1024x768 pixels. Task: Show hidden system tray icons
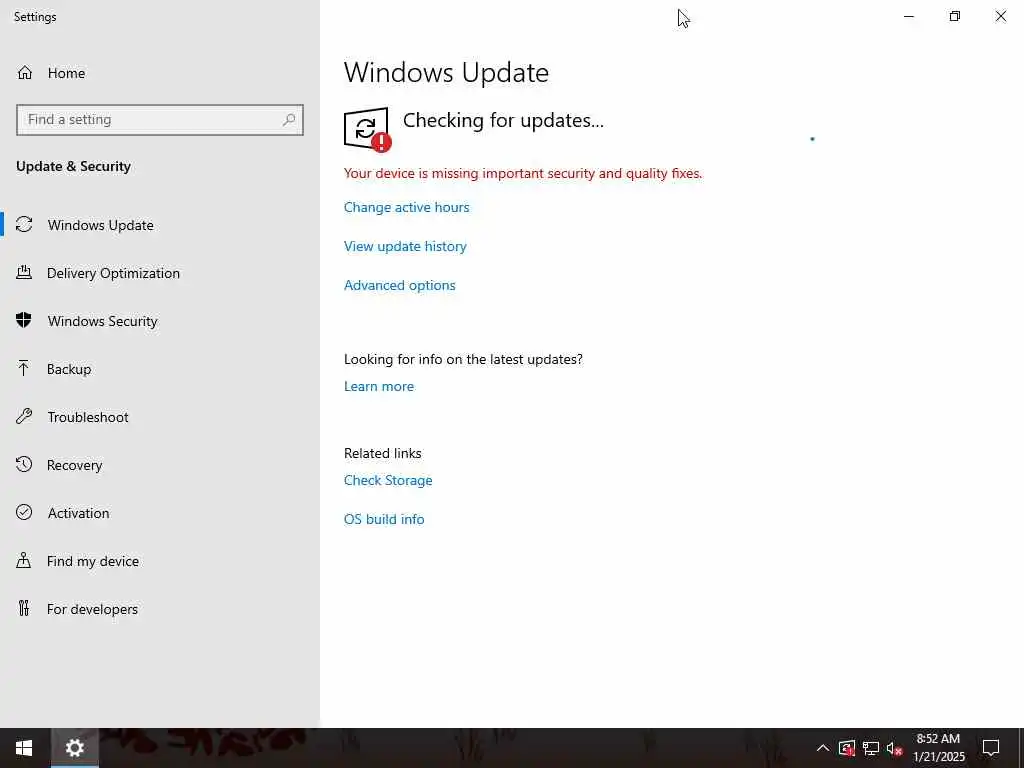click(x=823, y=748)
